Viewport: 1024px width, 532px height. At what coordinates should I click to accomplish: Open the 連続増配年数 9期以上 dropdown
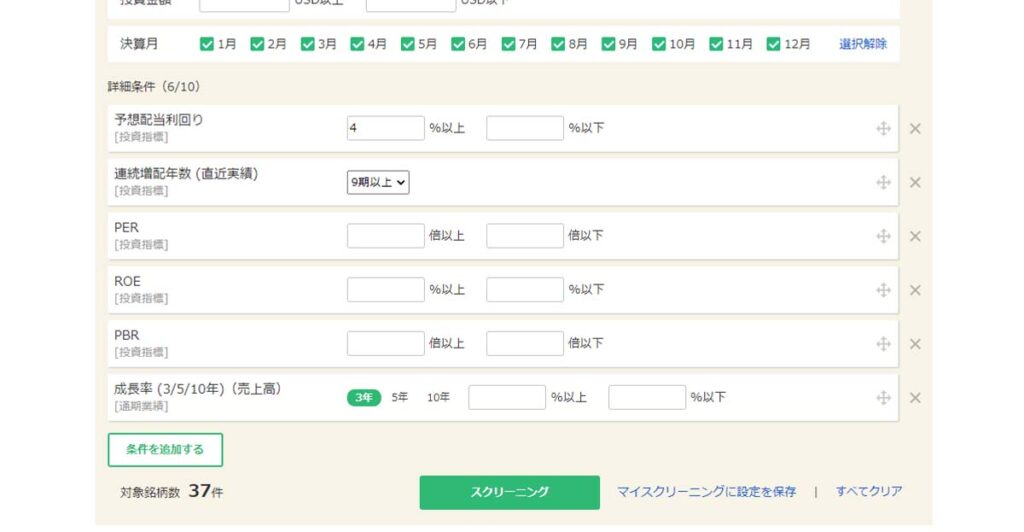click(378, 183)
